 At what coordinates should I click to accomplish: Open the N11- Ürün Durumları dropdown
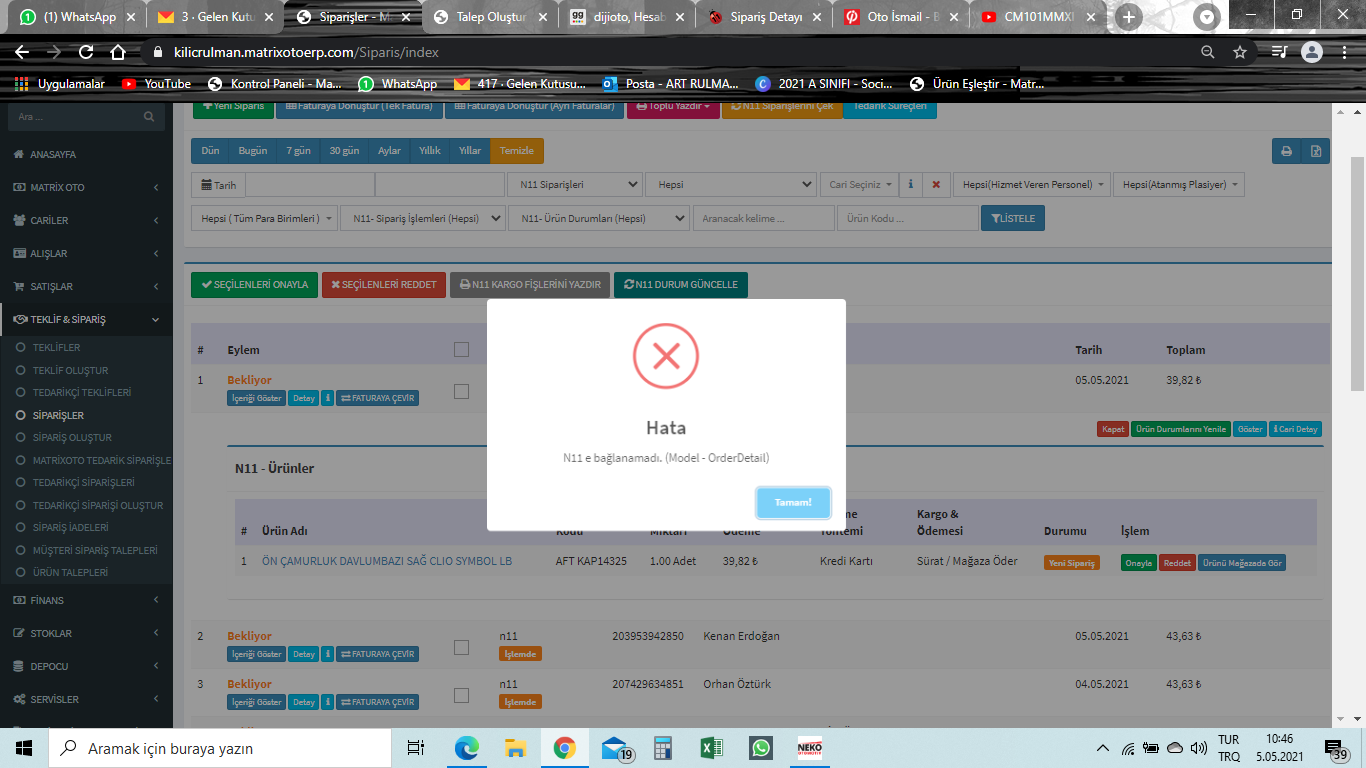(x=598, y=218)
